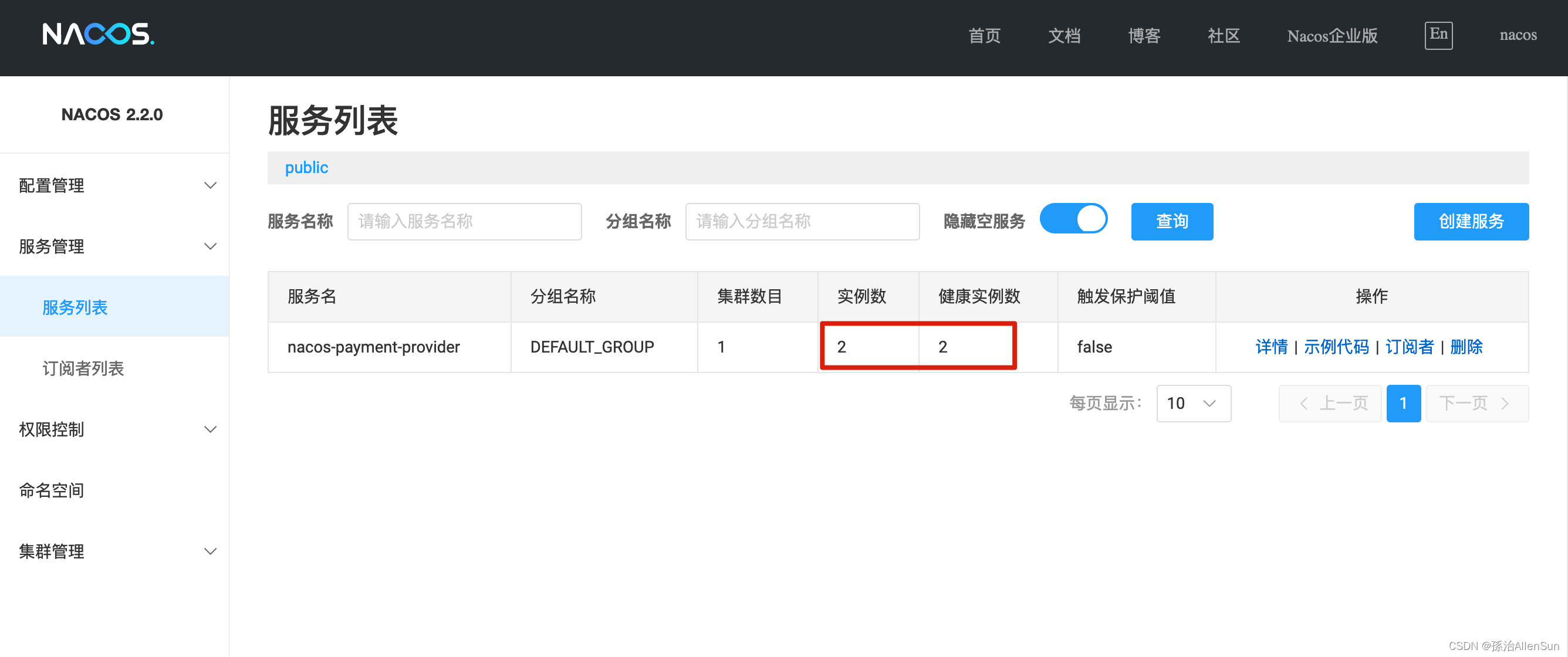
Task: Click 删除 for nacos-payment-provider
Action: 1466,347
